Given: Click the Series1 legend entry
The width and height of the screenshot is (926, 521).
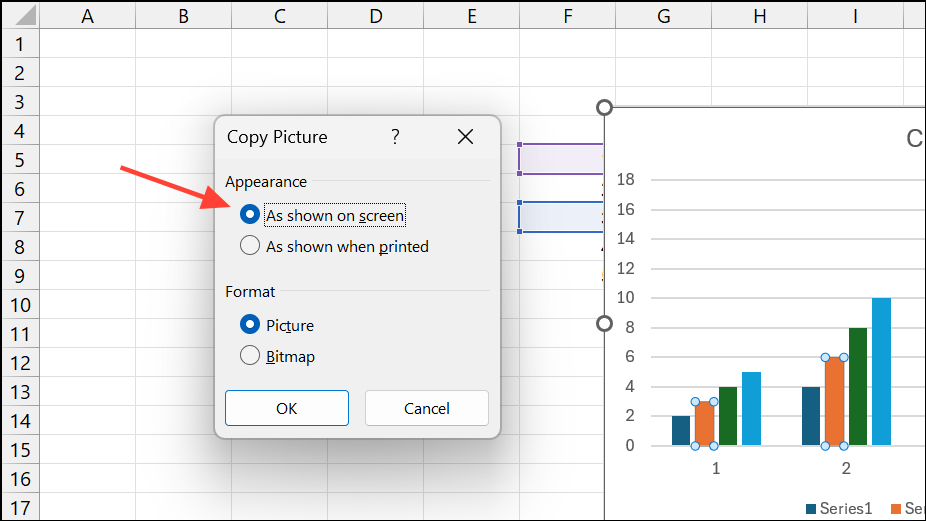Looking at the screenshot, I should click(838, 509).
